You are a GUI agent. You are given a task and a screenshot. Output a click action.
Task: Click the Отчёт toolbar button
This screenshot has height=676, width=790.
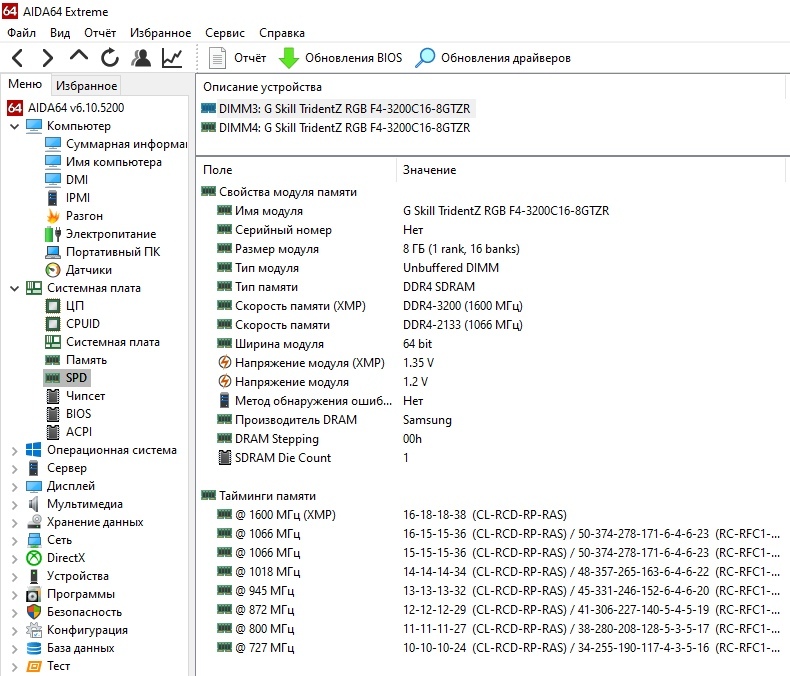pos(237,58)
